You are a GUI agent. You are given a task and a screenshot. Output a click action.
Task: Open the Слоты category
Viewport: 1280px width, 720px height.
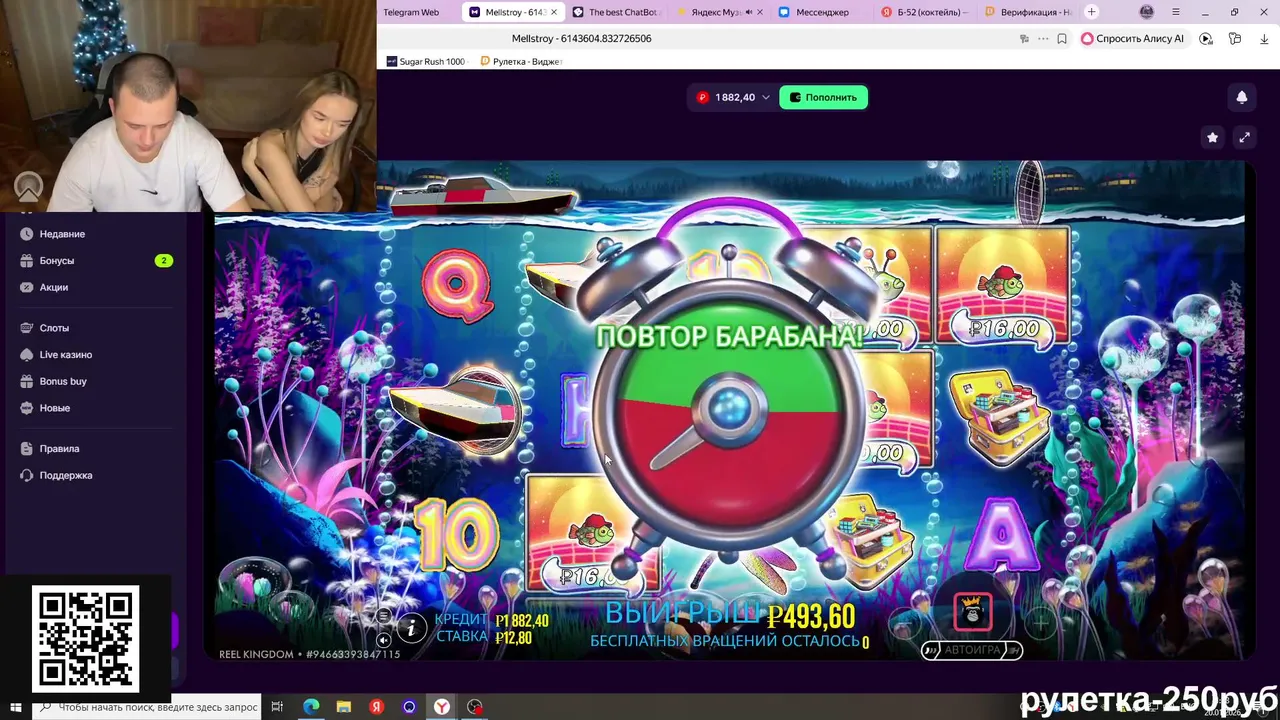click(x=54, y=328)
